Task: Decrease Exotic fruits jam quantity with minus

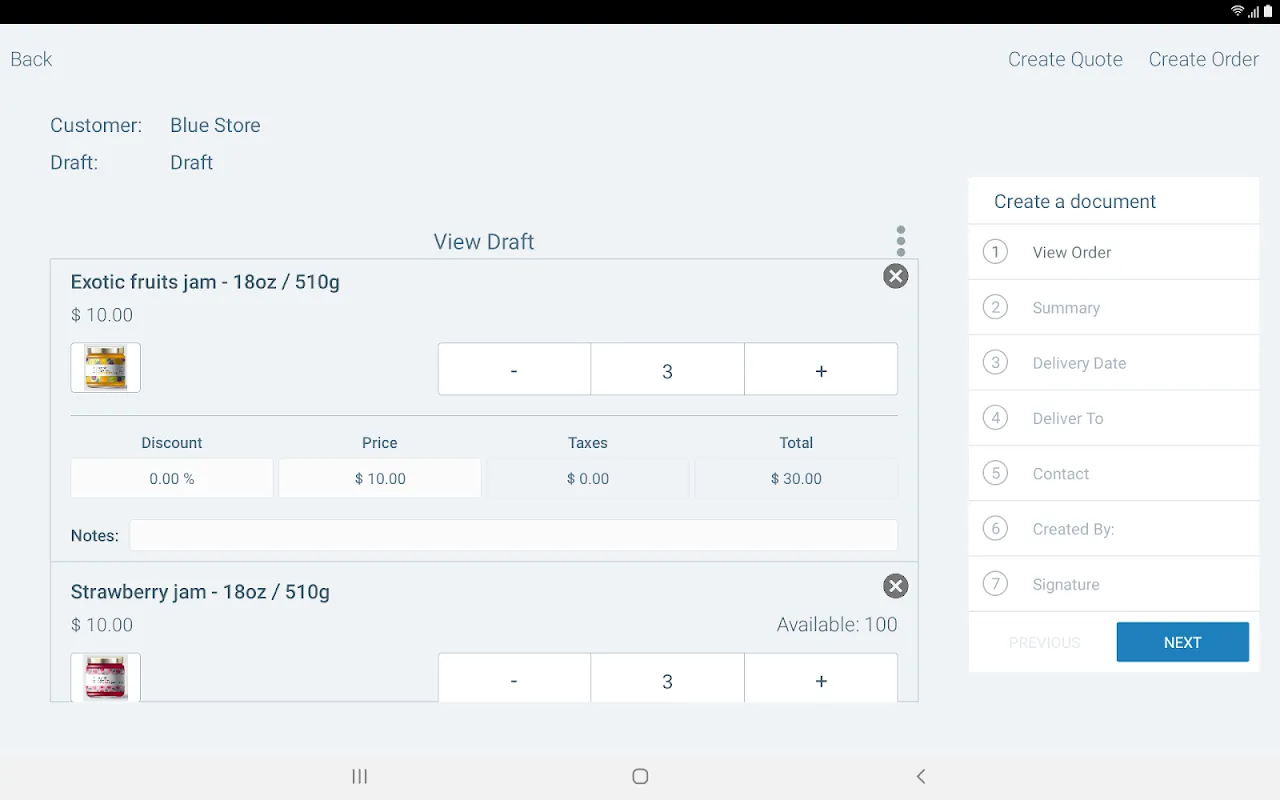Action: tap(514, 370)
